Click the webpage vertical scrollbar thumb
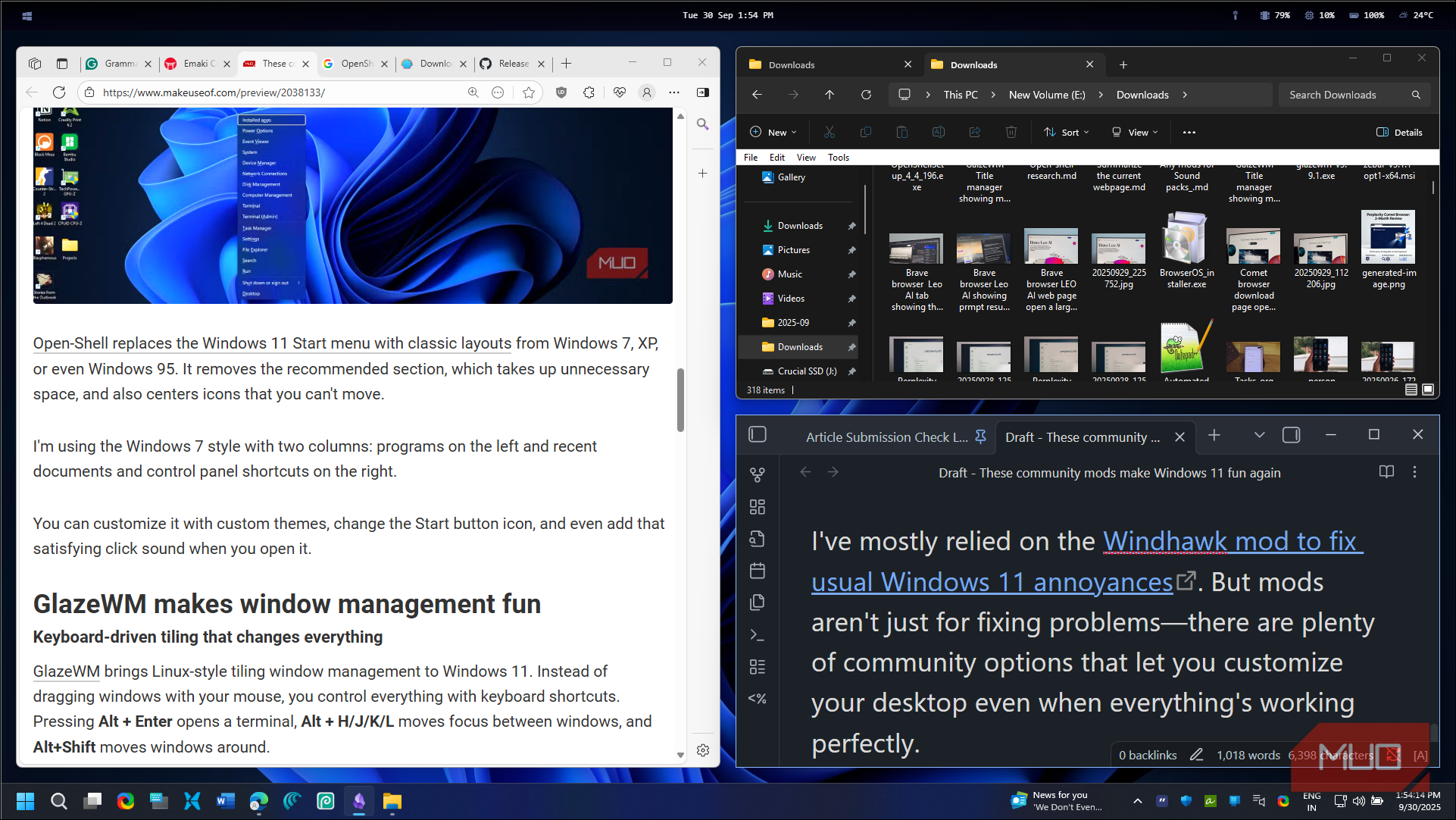 click(x=680, y=399)
